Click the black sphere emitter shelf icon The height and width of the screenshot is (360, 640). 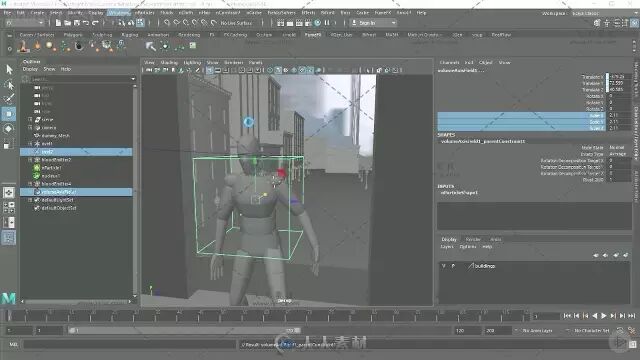[x=79, y=46]
